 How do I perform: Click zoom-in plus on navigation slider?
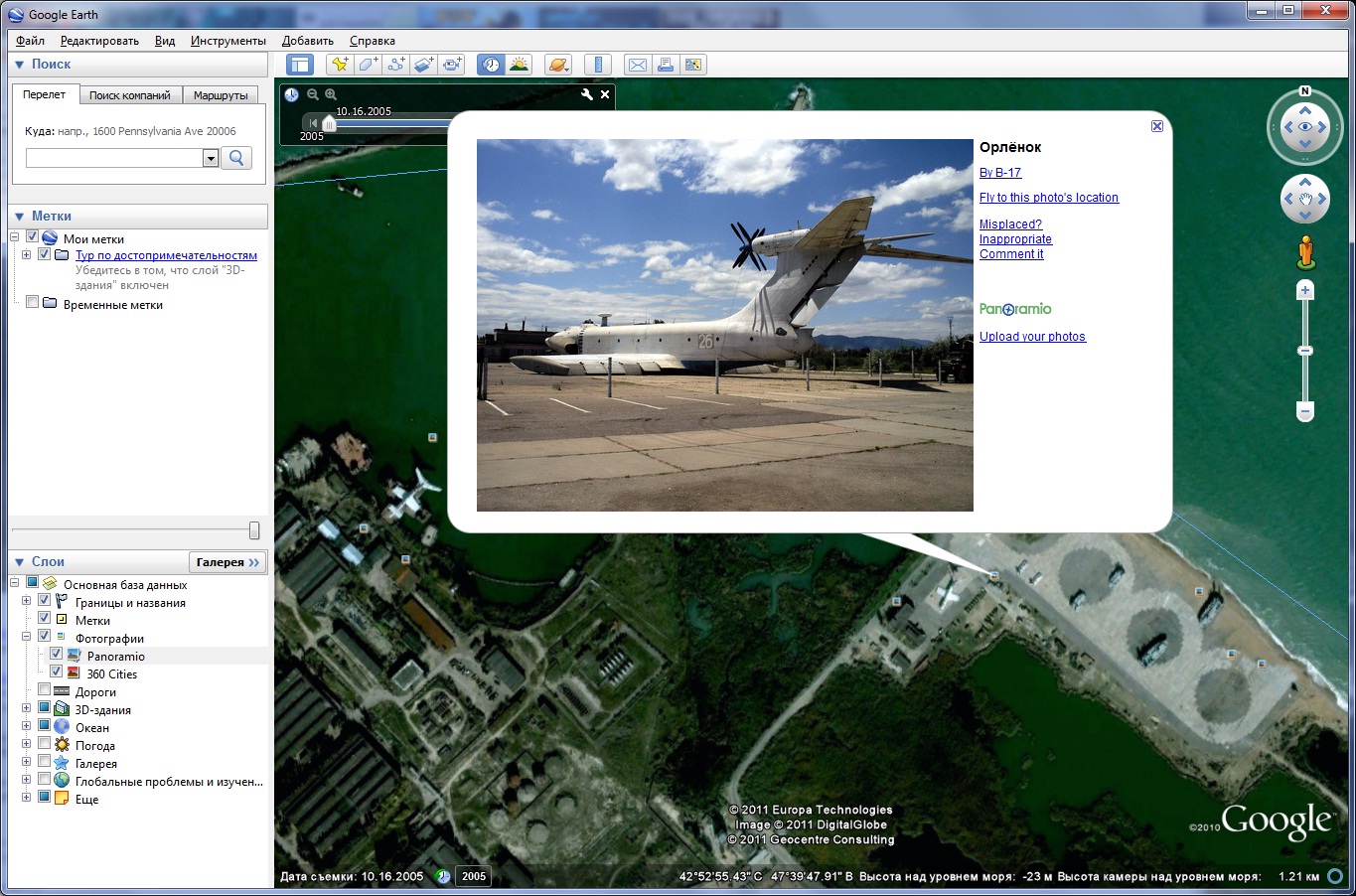pos(1306,290)
